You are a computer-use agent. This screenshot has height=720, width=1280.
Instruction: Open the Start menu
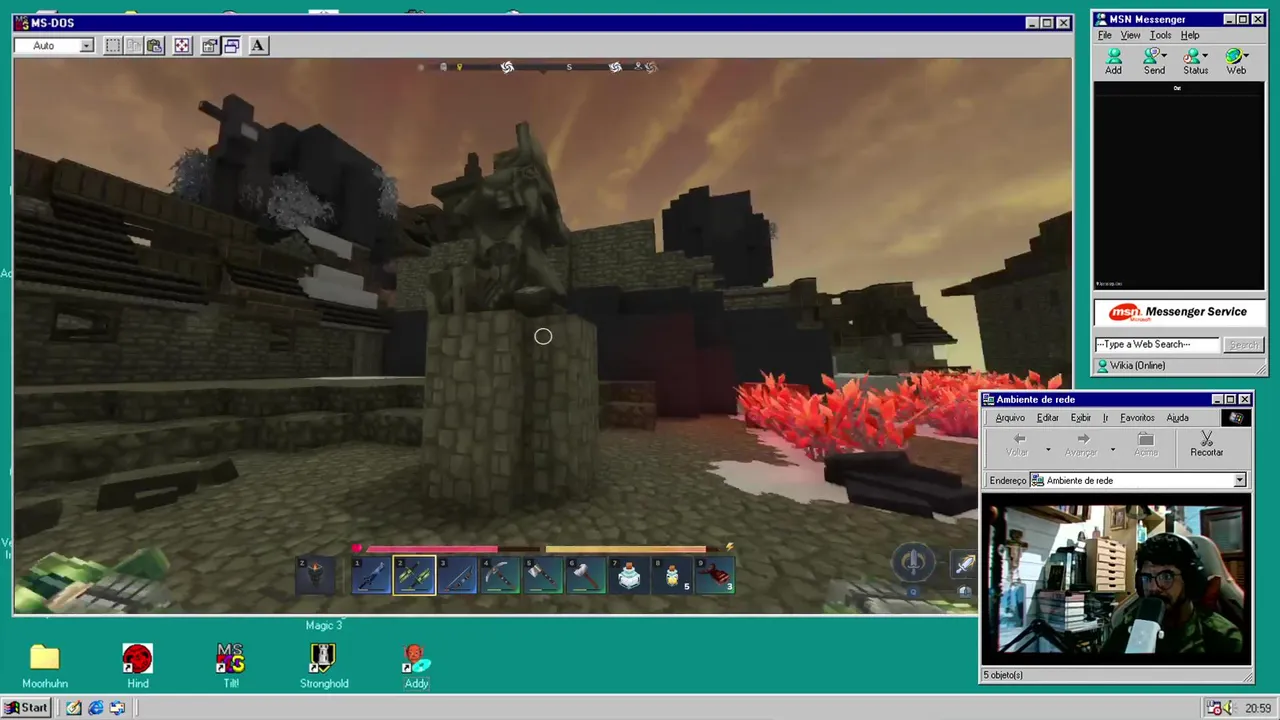tap(26, 708)
